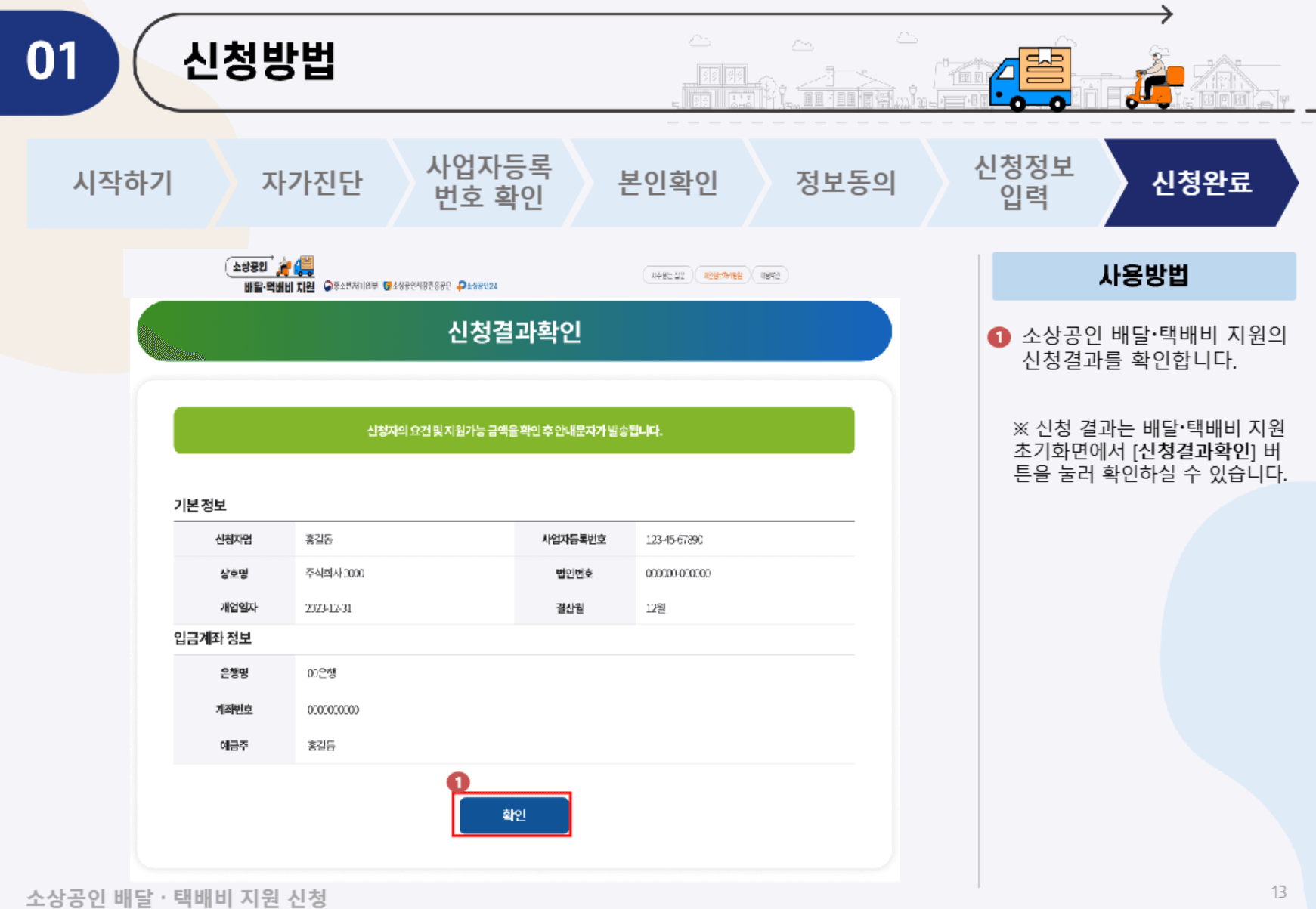
Task: Click the red ❶ badge above the 확인 button
Action: click(x=460, y=783)
